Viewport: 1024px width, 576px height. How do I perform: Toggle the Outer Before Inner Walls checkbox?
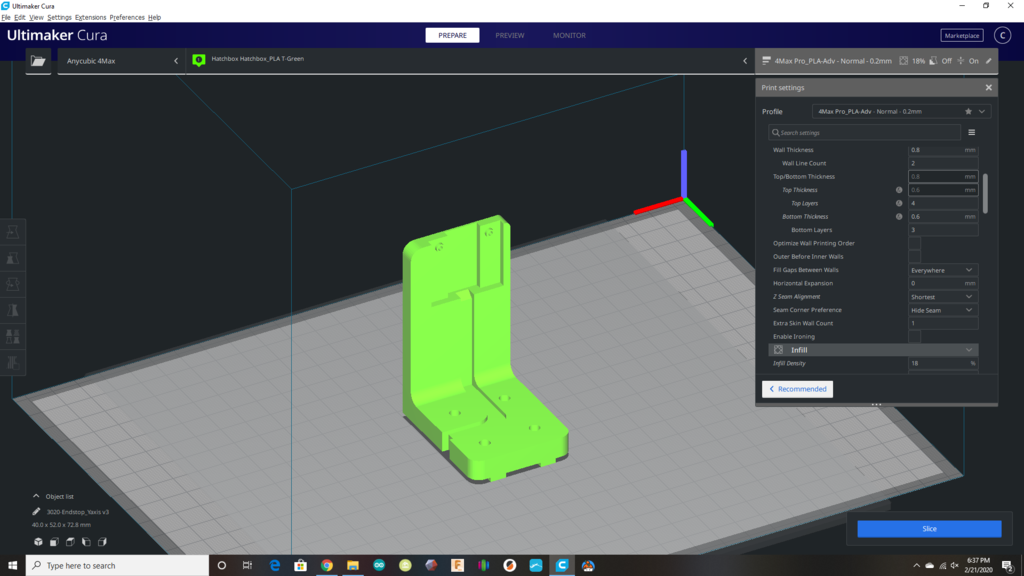[x=914, y=257]
